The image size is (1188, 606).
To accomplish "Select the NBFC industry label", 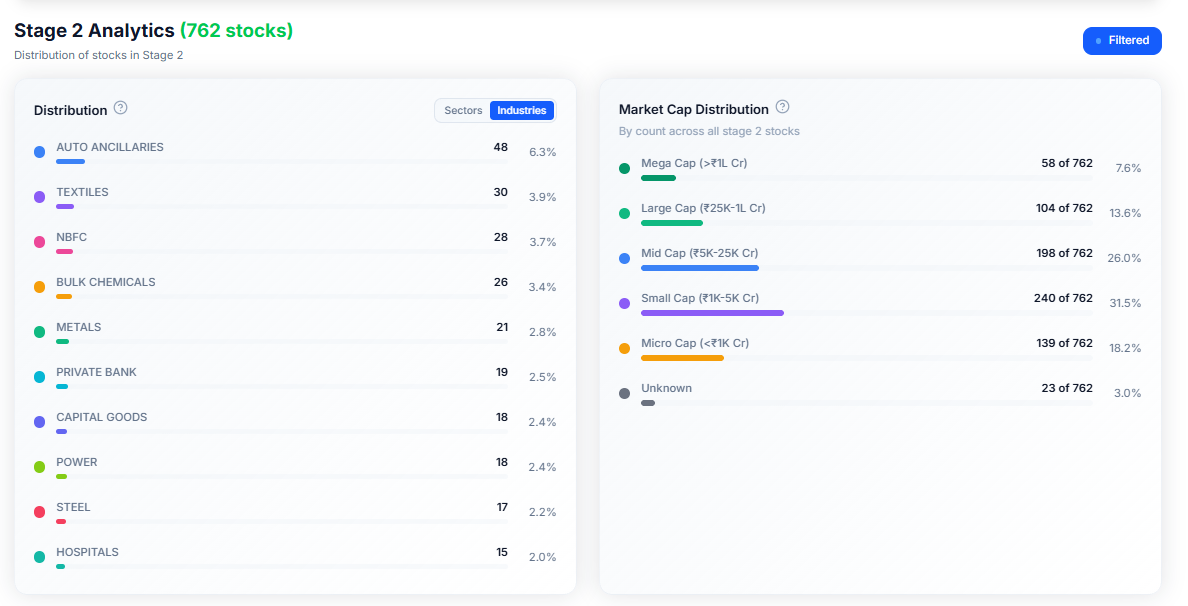I will click(x=71, y=237).
